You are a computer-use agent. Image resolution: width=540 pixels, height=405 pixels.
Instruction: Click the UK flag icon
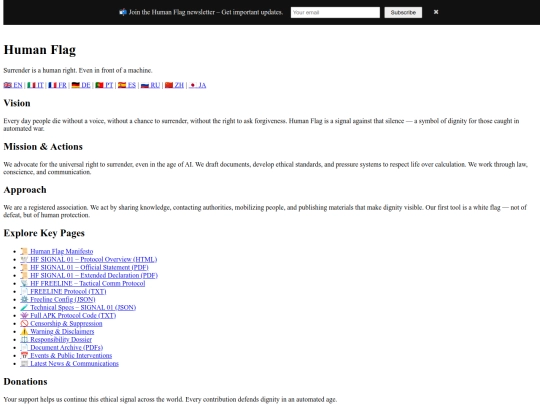[x=8, y=85]
